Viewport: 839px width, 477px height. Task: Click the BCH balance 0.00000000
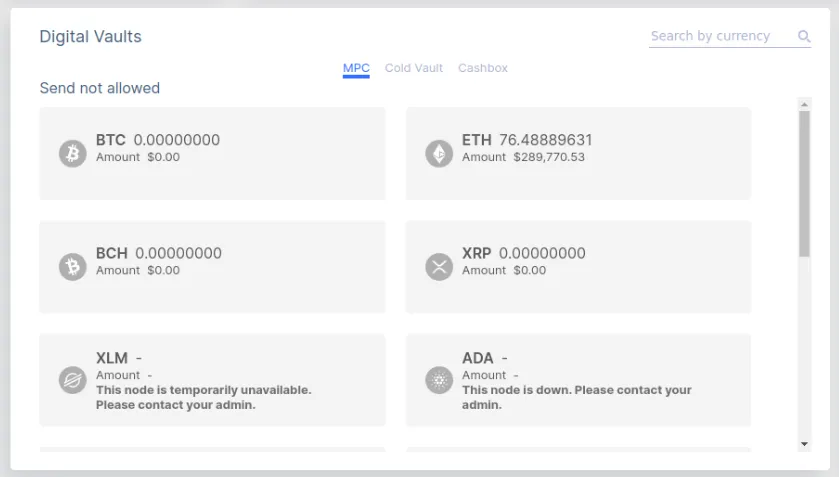178,253
